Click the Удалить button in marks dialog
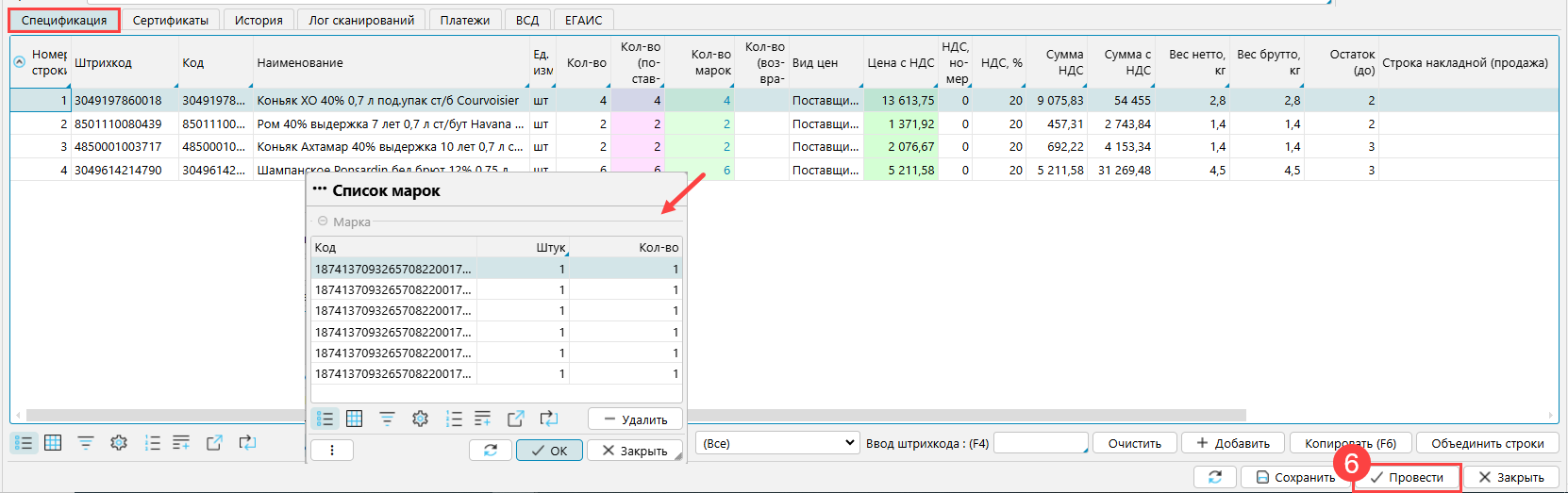This screenshot has width=1568, height=493. (x=636, y=419)
